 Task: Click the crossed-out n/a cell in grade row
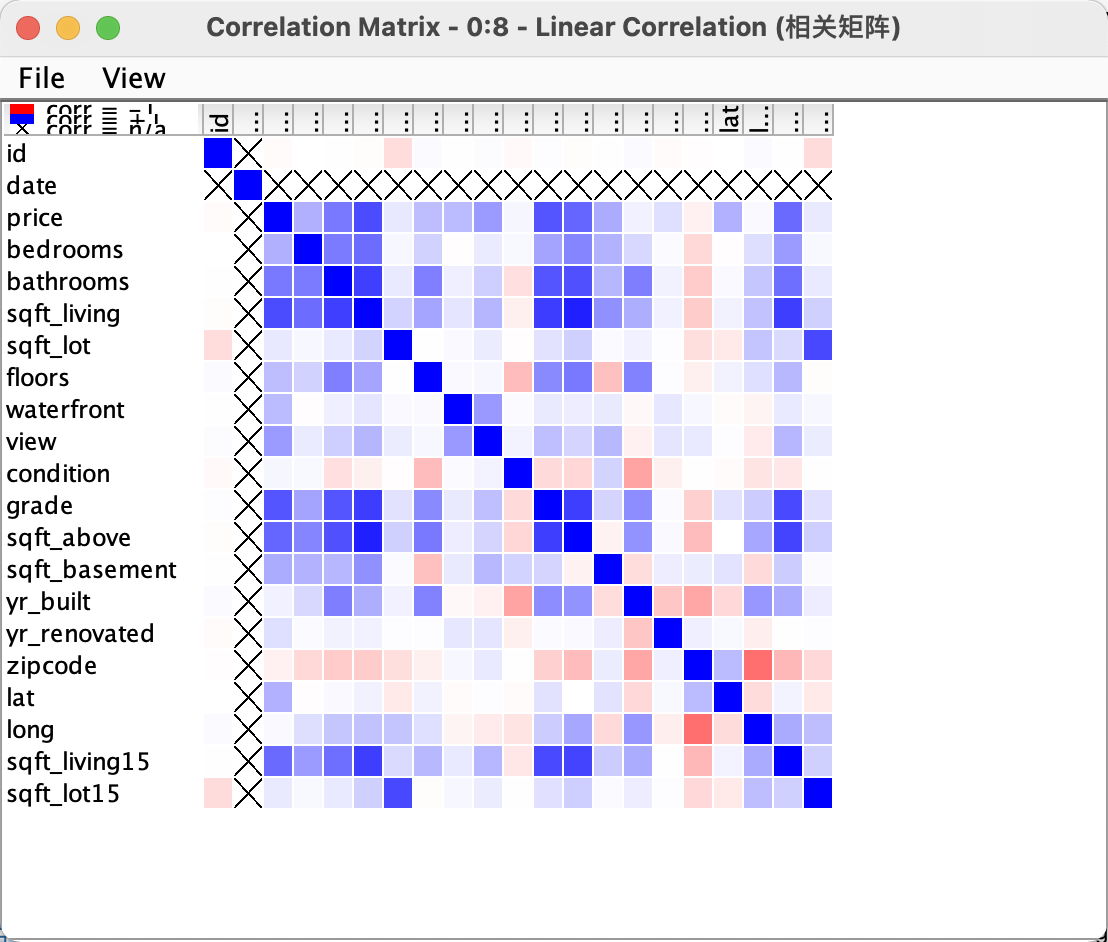pos(248,506)
